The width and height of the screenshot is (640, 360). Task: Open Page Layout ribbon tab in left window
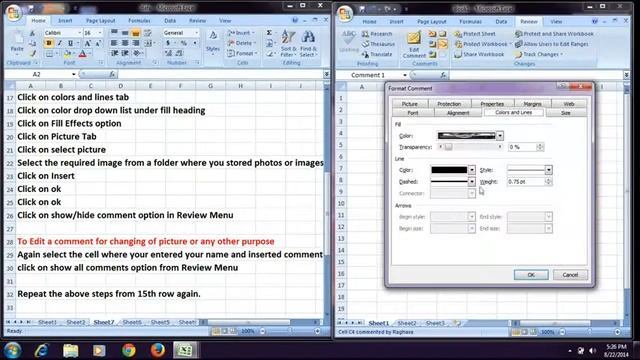pyautogui.click(x=100, y=20)
